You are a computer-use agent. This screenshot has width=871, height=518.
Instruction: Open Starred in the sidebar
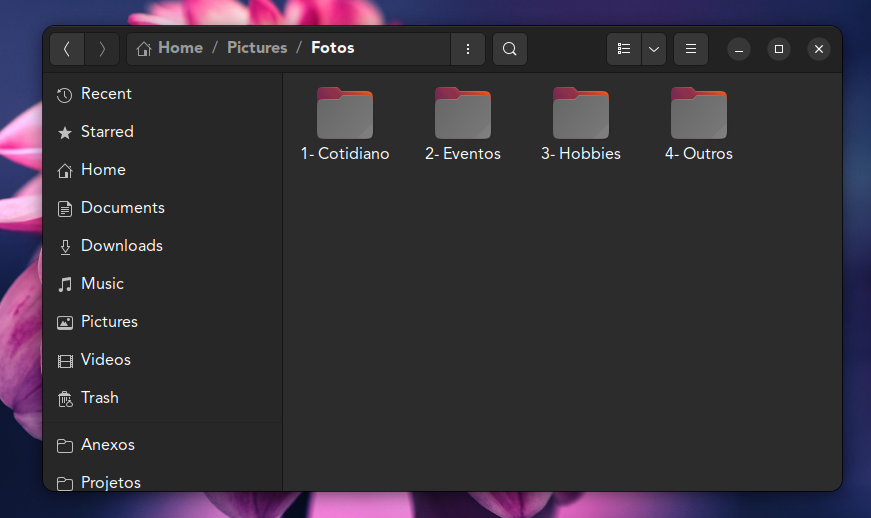(x=163, y=132)
